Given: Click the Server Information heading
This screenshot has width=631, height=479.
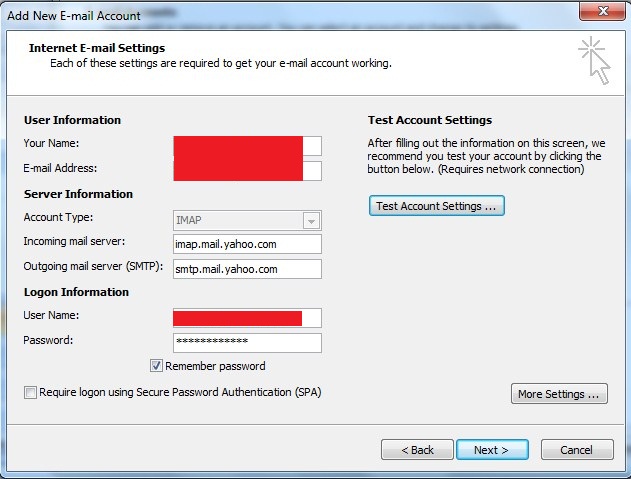Looking at the screenshot, I should pyautogui.click(x=78, y=194).
